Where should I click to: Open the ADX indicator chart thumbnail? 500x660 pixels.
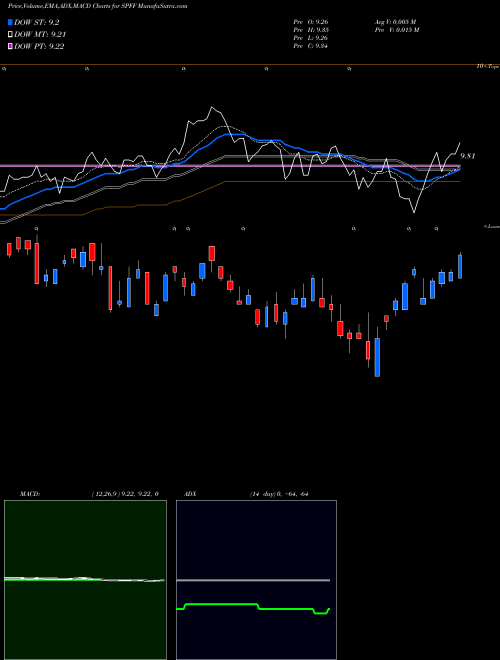pos(256,580)
